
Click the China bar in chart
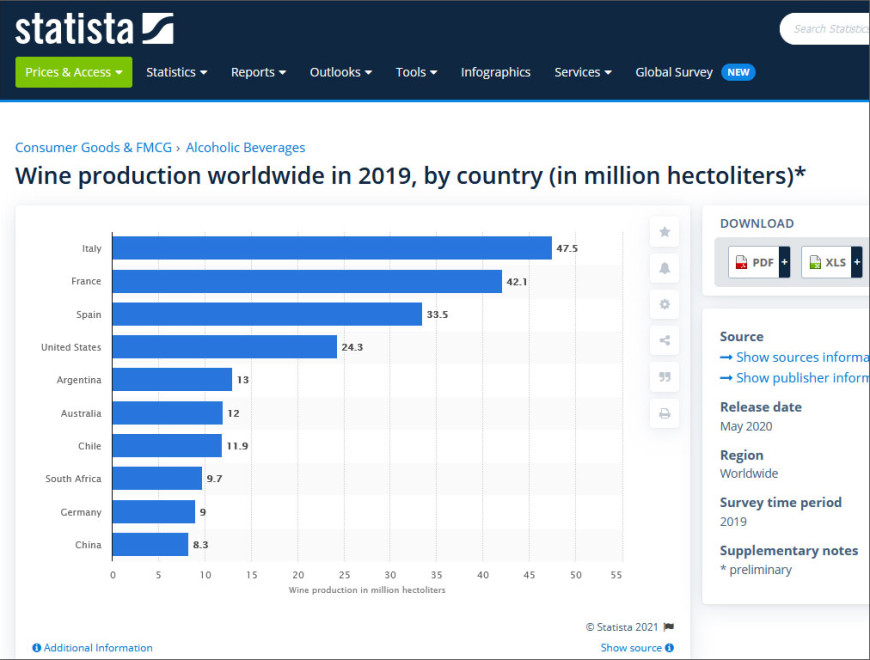tap(150, 544)
